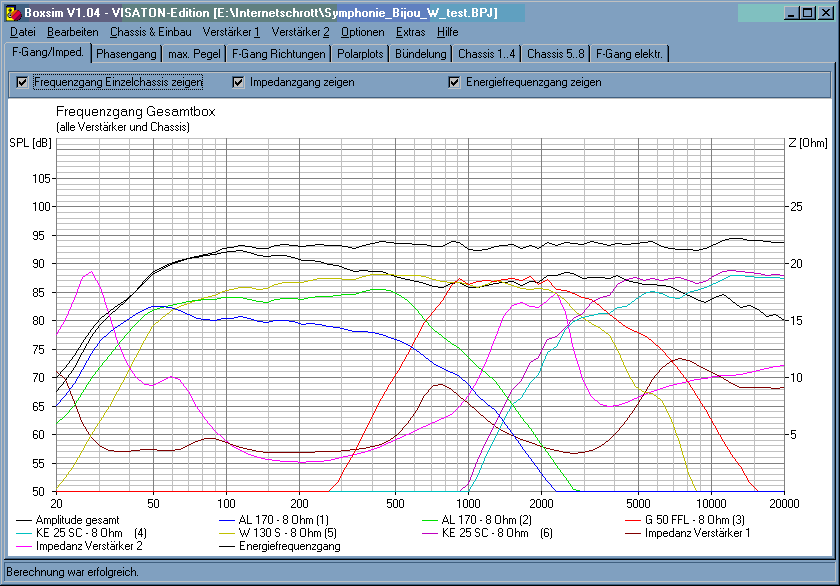
Task: Click the Boxsim application icon in title bar
Action: point(13,13)
